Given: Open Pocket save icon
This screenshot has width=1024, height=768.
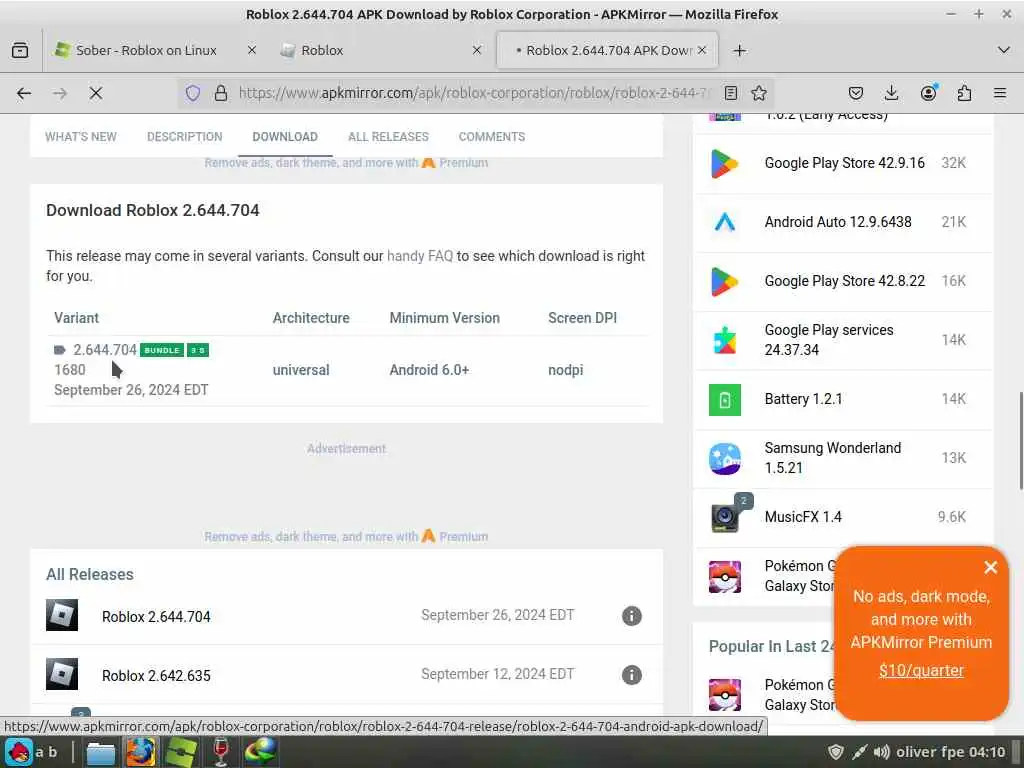Looking at the screenshot, I should [856, 93].
